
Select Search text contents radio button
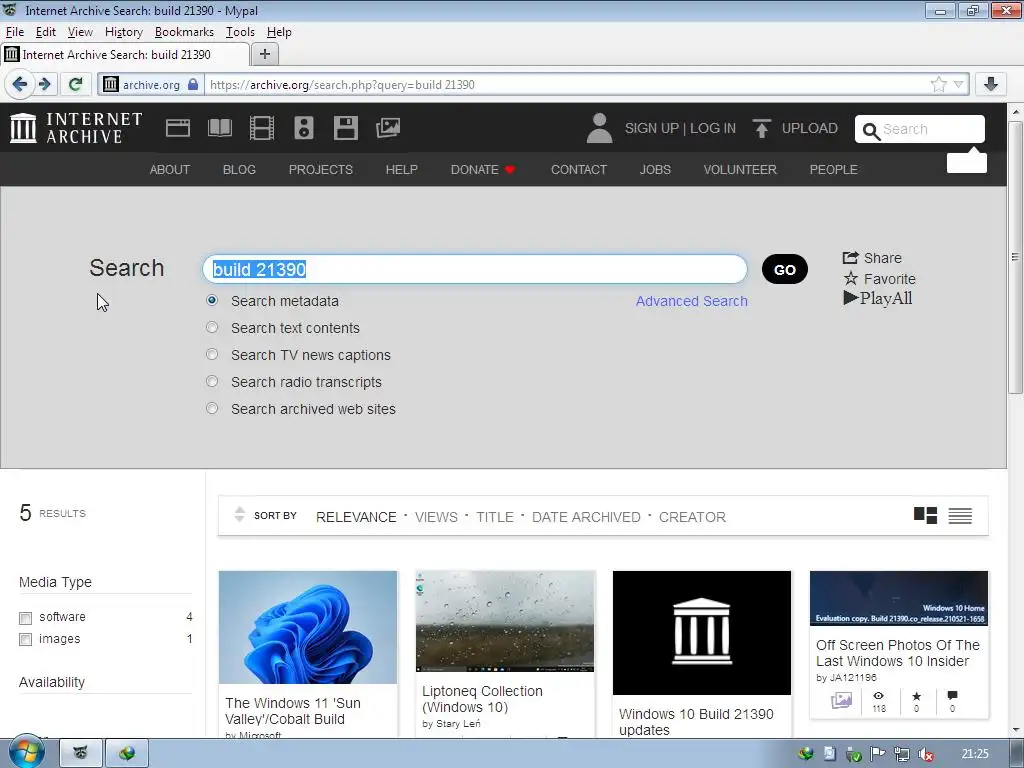point(212,327)
